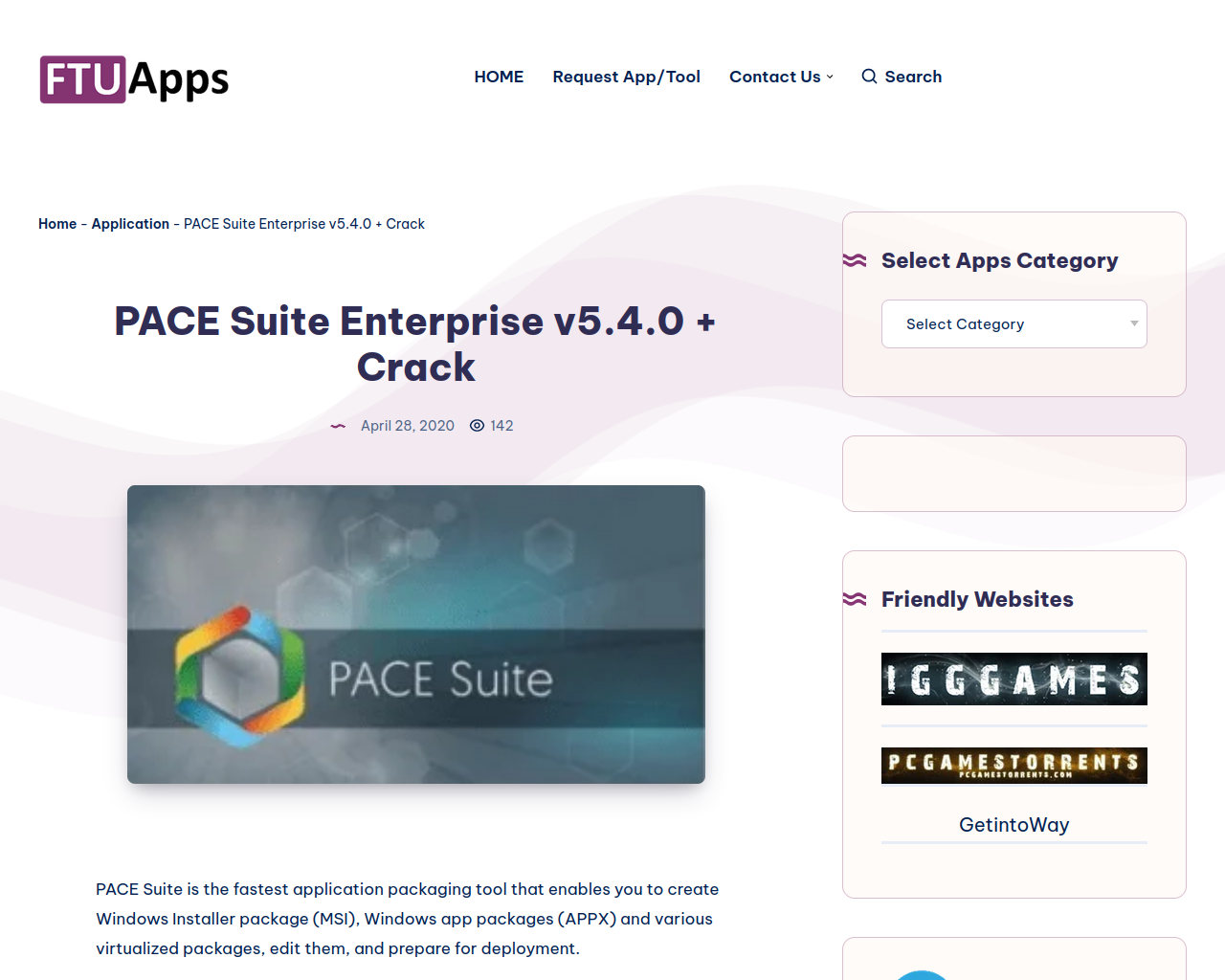Viewport: 1225px width, 980px height.
Task: Click the Select Apps Category heading
Action: point(999,260)
